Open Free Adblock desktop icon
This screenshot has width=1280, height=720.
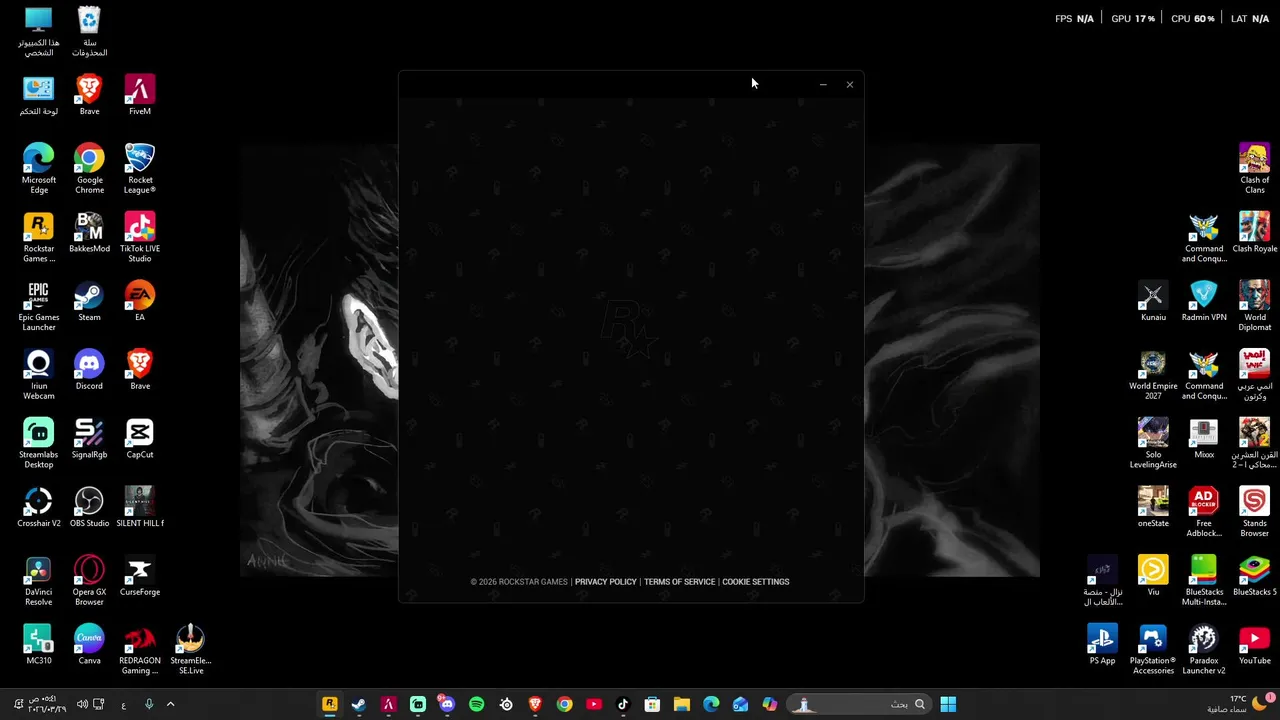pos(1204,512)
